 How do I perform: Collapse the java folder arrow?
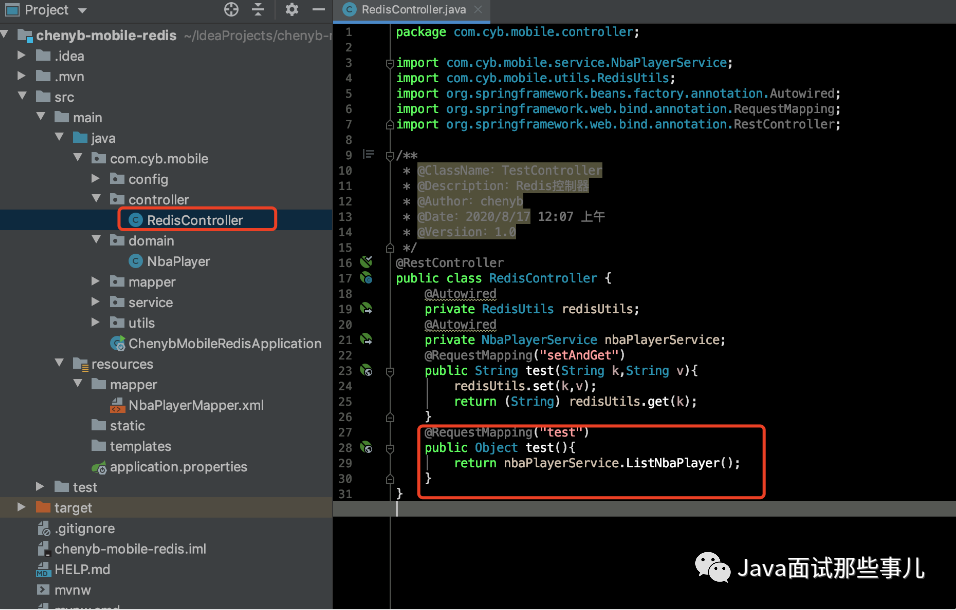[x=60, y=137]
